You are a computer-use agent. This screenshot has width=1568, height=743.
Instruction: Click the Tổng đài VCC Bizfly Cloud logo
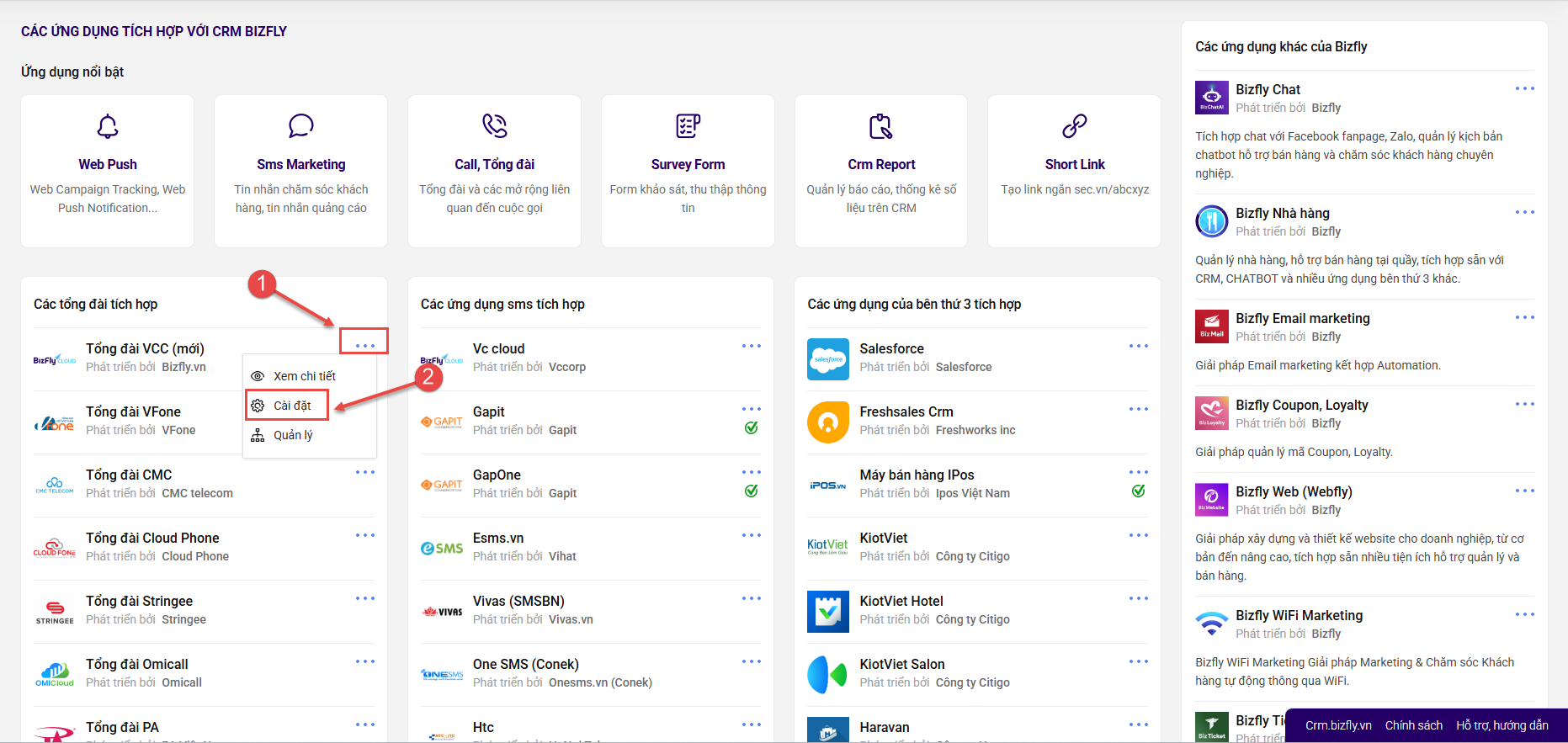click(55, 360)
